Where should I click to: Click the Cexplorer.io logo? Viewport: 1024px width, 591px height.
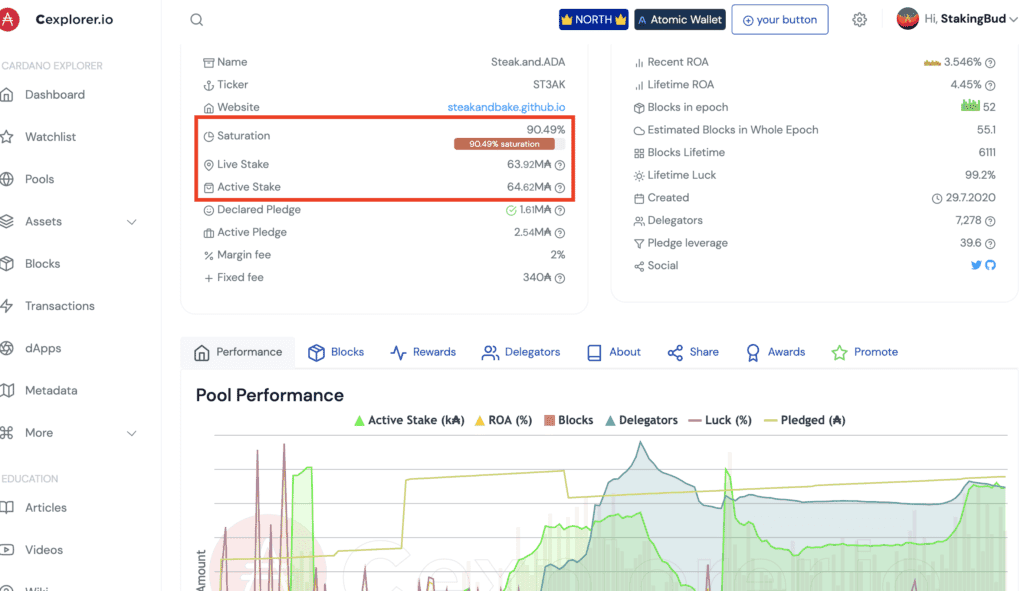60,18
